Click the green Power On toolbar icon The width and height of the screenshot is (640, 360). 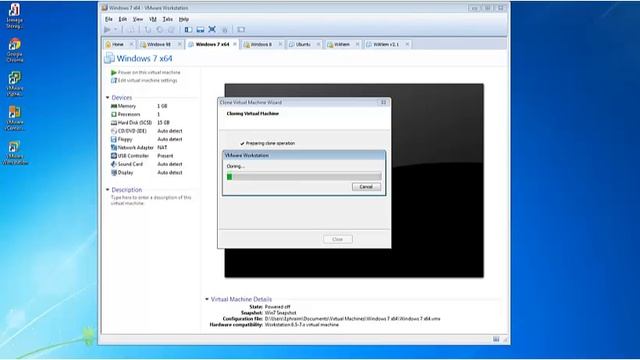click(107, 29)
